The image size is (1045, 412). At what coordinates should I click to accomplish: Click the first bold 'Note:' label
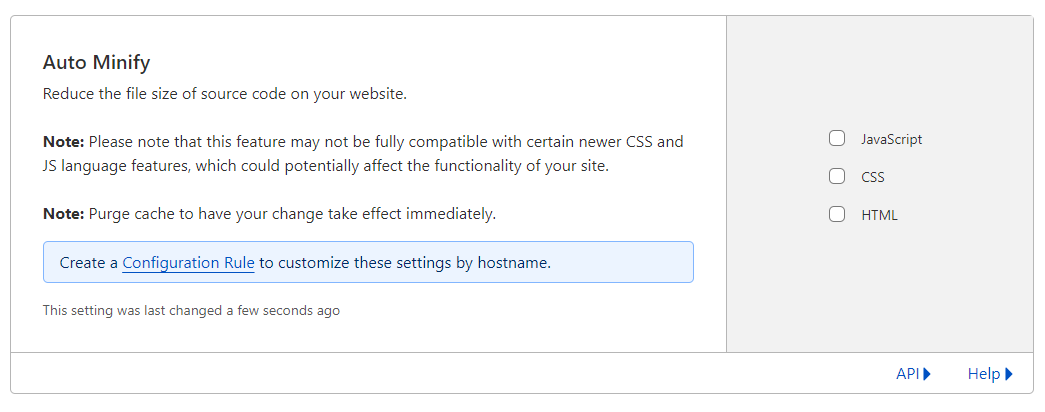pyautogui.click(x=63, y=142)
